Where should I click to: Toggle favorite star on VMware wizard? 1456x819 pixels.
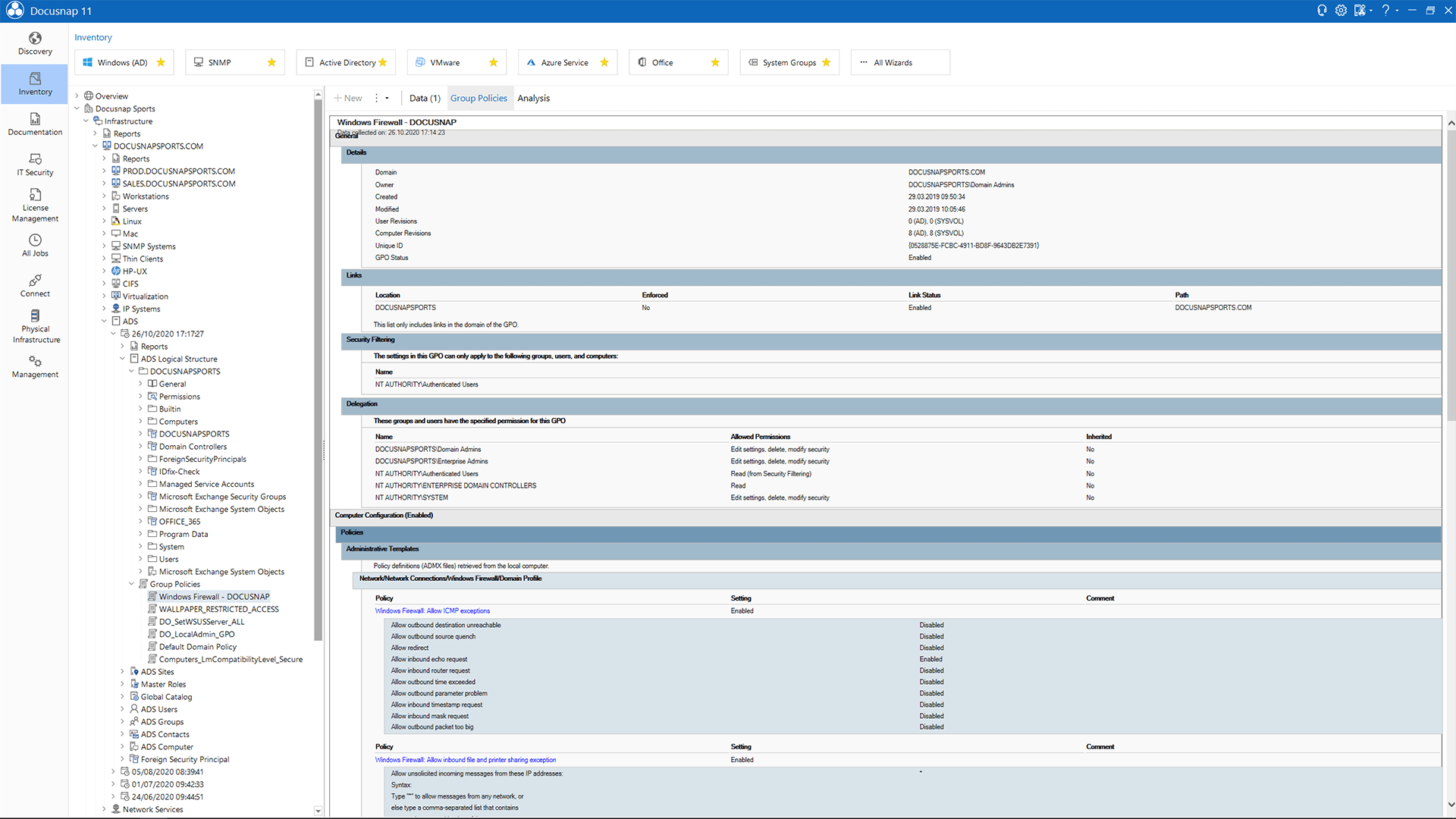(x=494, y=63)
